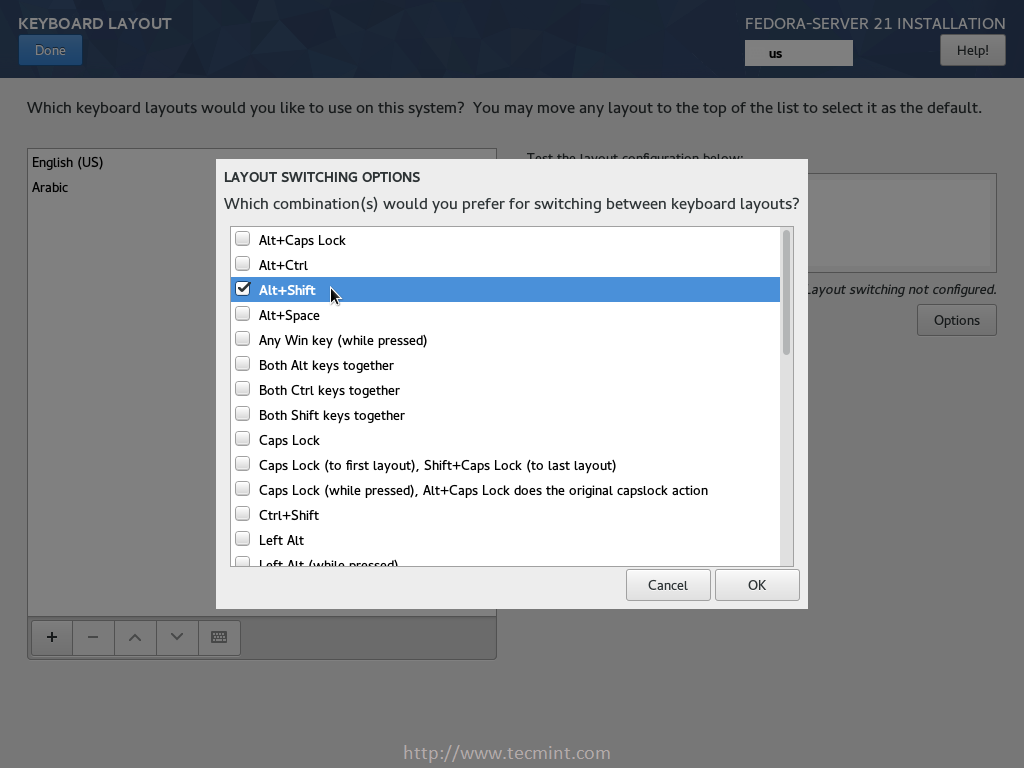The image size is (1024, 768).
Task: Click the Options button
Action: pyautogui.click(x=956, y=320)
